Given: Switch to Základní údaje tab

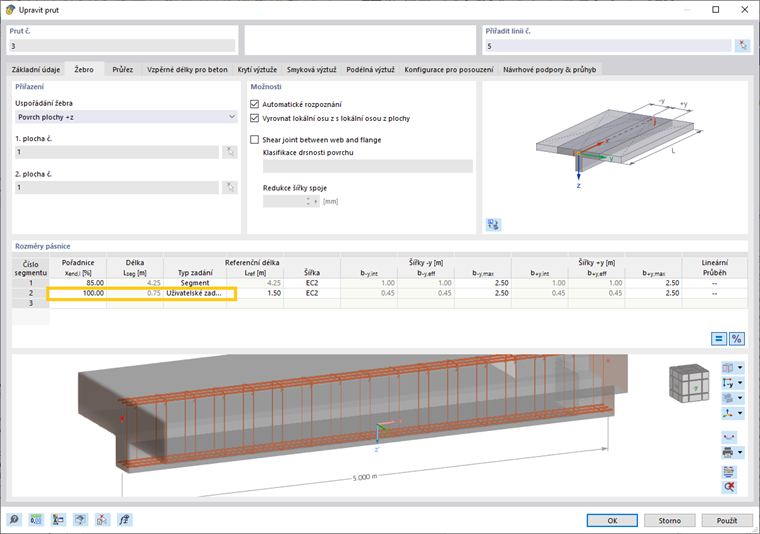Looking at the screenshot, I should point(36,69).
